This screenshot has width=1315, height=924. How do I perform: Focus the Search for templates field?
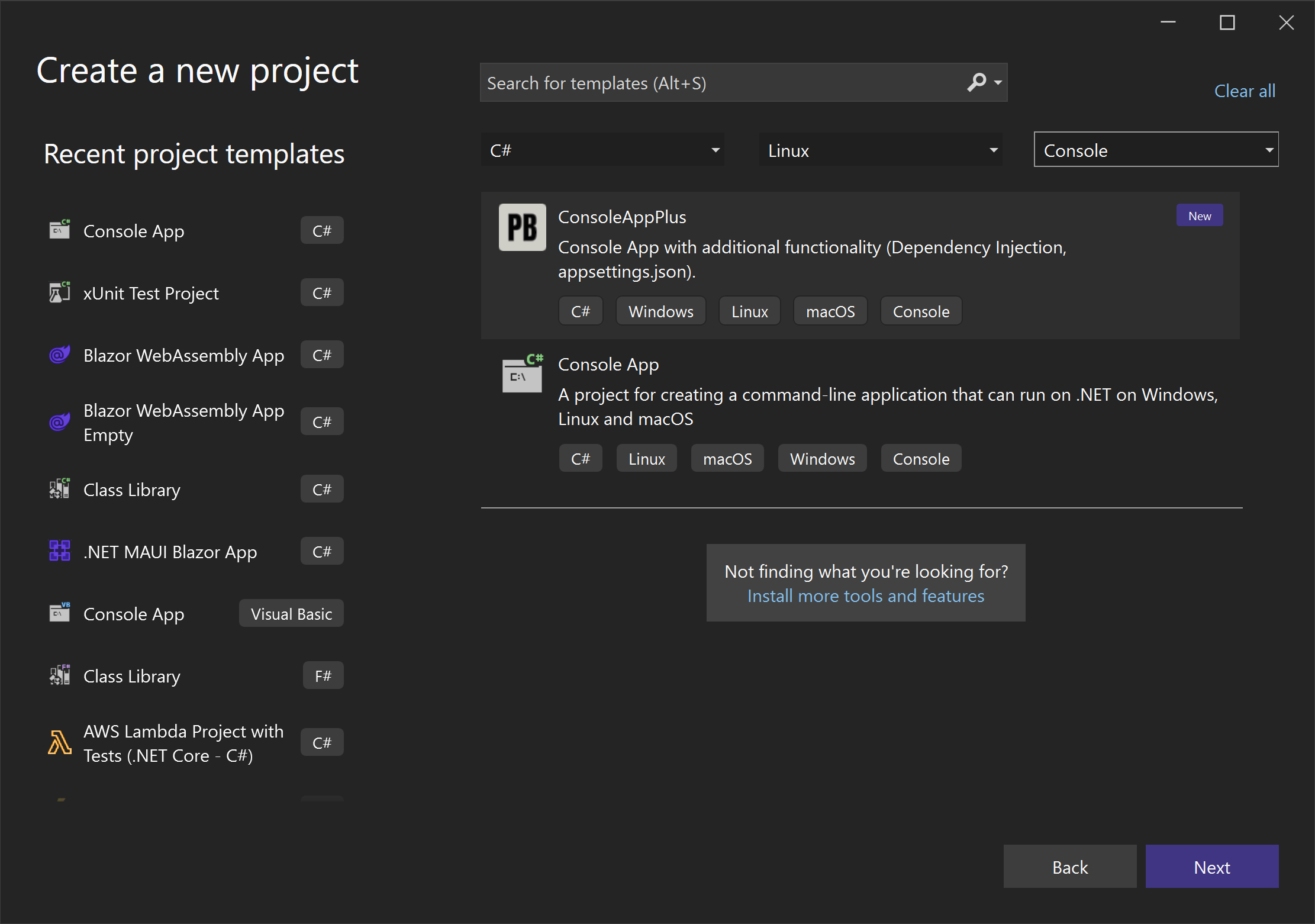coord(722,83)
